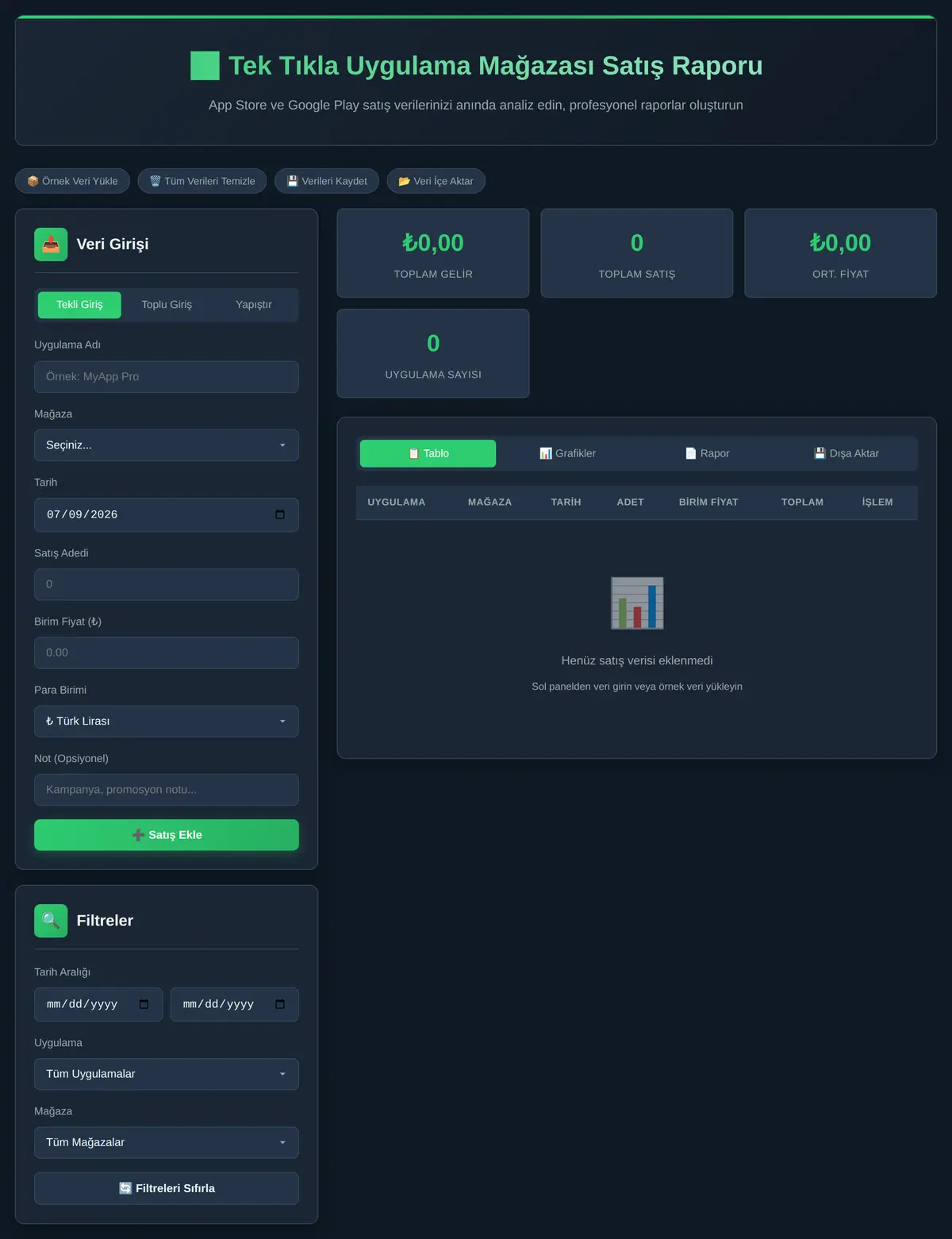The image size is (952, 1239).
Task: Click the TOPLAM column header
Action: 802,502
